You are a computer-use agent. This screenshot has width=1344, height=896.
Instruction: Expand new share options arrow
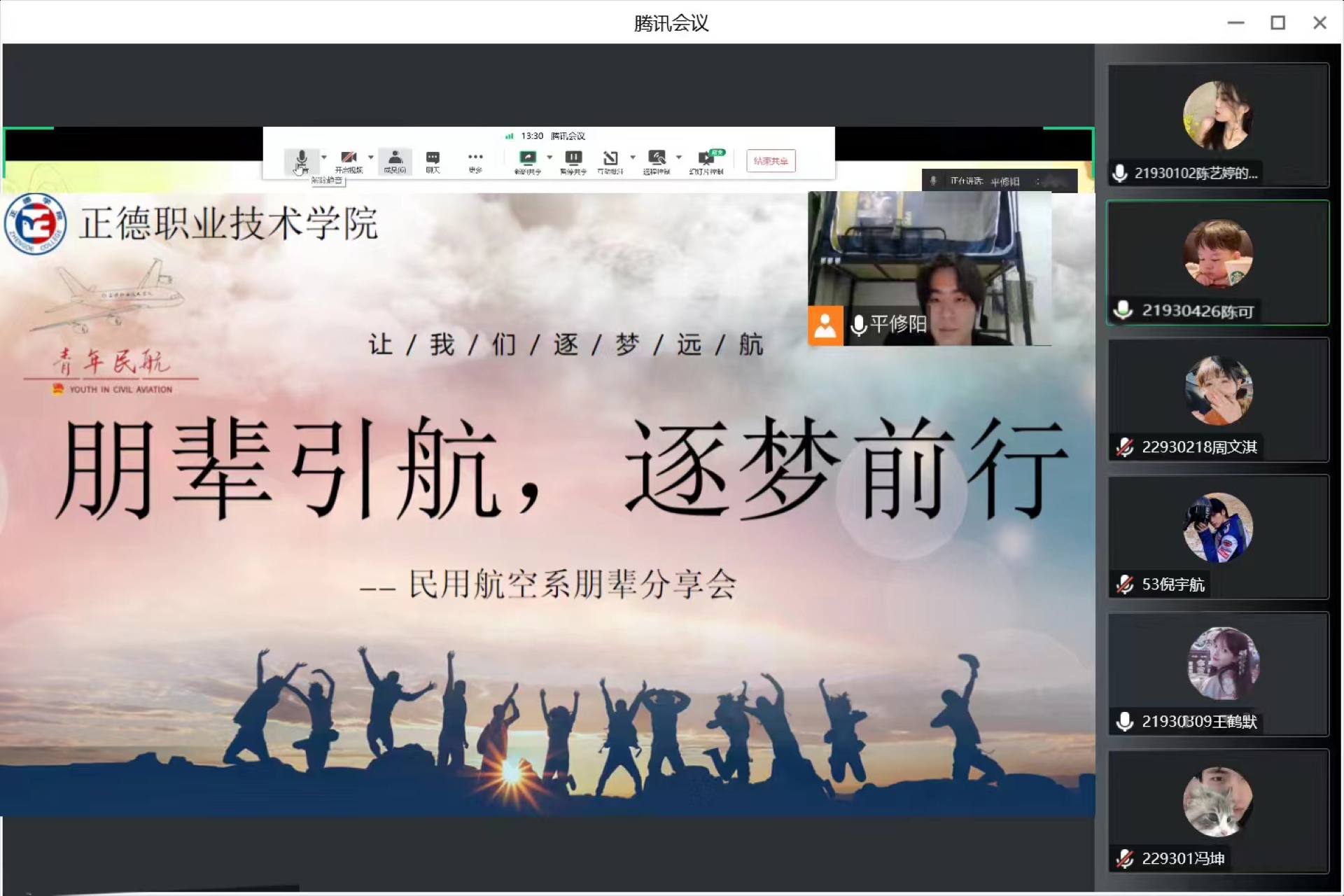pos(549,157)
